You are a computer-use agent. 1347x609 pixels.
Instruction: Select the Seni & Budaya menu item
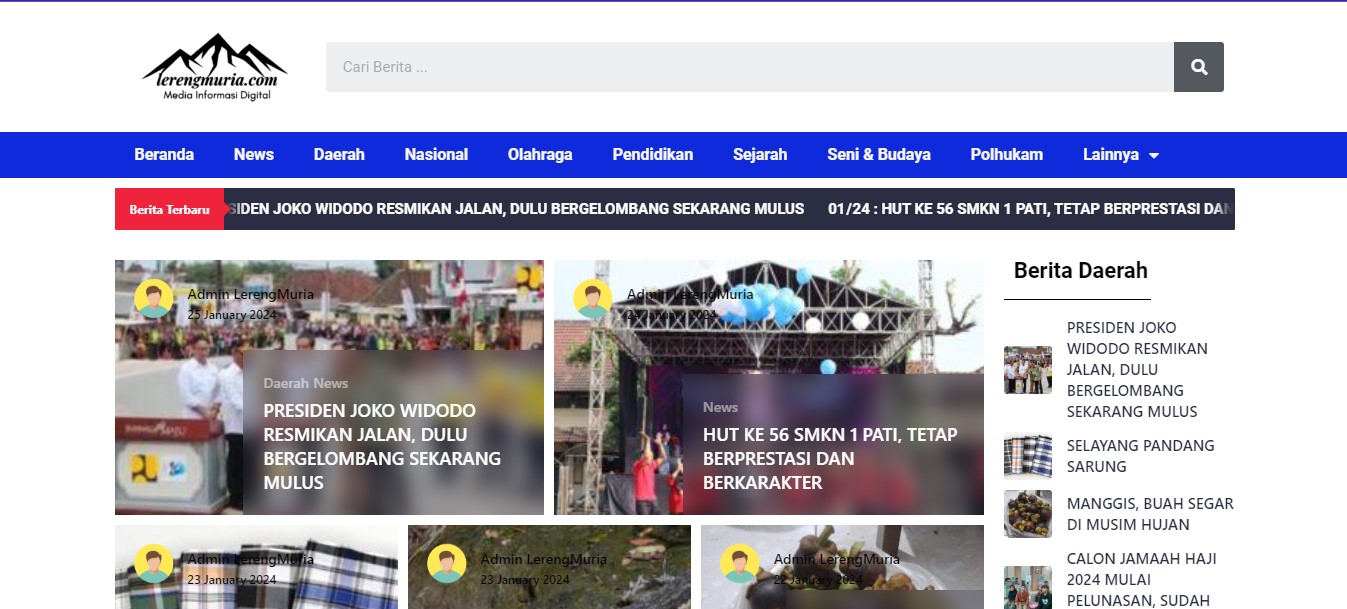(878, 155)
